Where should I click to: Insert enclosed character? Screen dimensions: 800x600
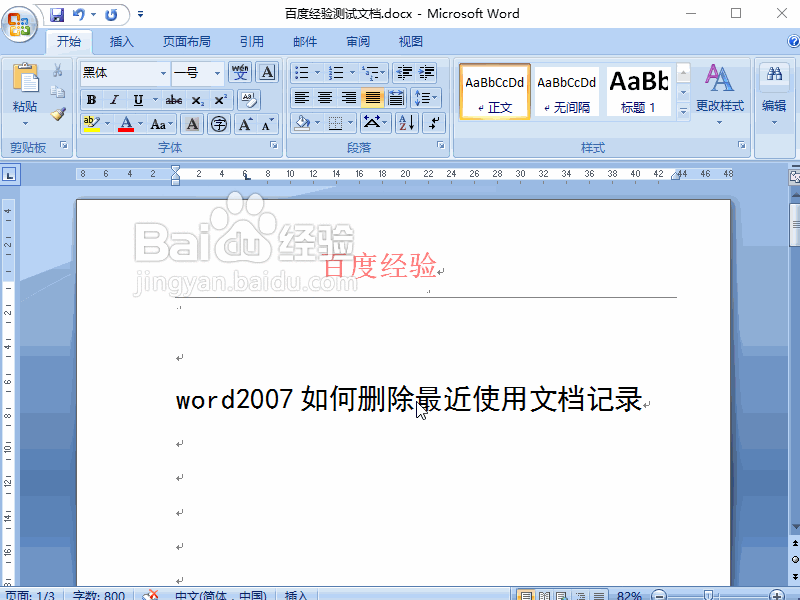[x=219, y=124]
